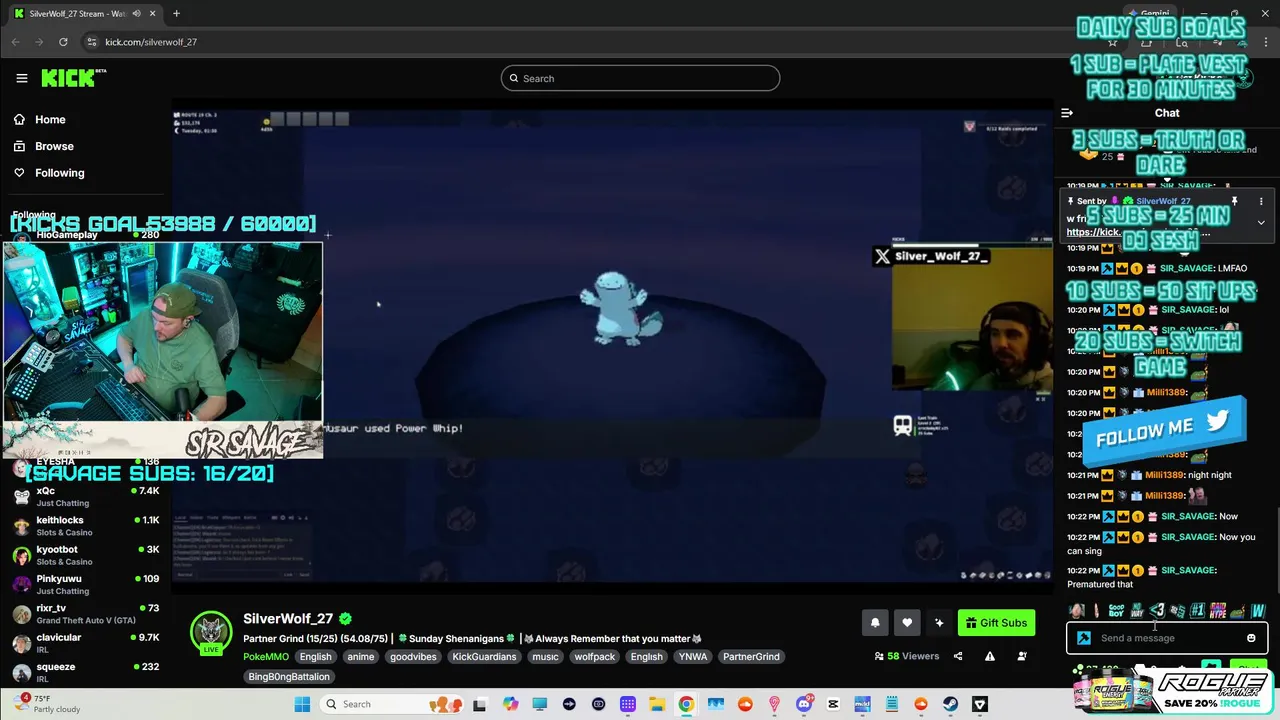Focus the Kick search field
Viewport: 1280px width, 720px height.
tap(640, 78)
